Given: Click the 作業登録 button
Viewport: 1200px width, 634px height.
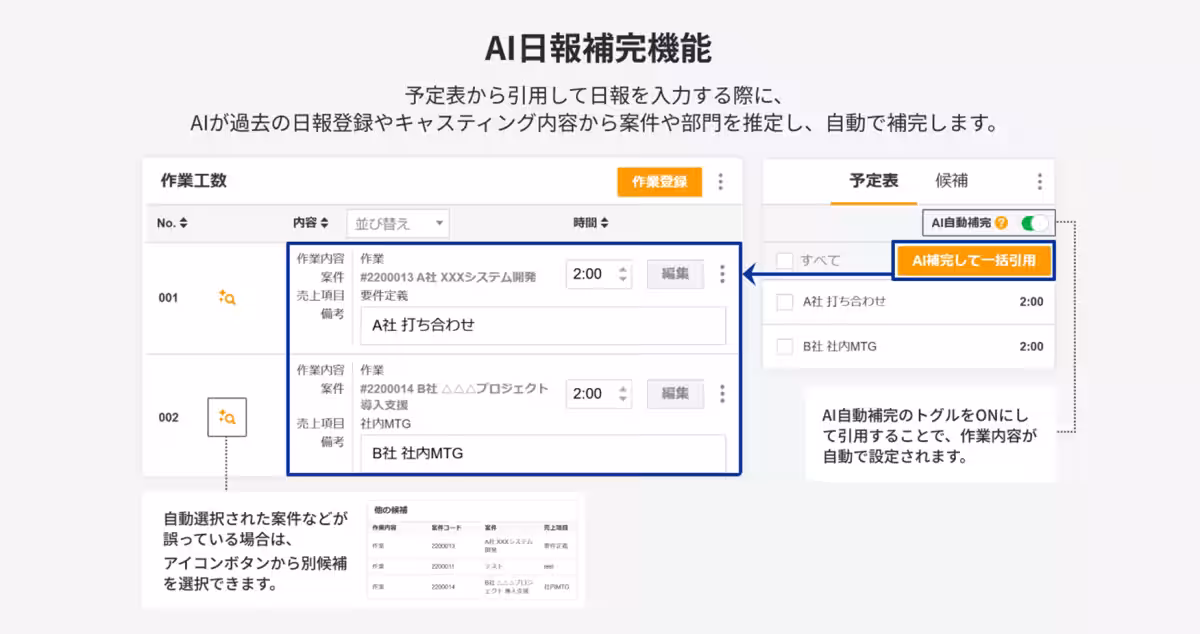Looking at the screenshot, I should click(659, 181).
